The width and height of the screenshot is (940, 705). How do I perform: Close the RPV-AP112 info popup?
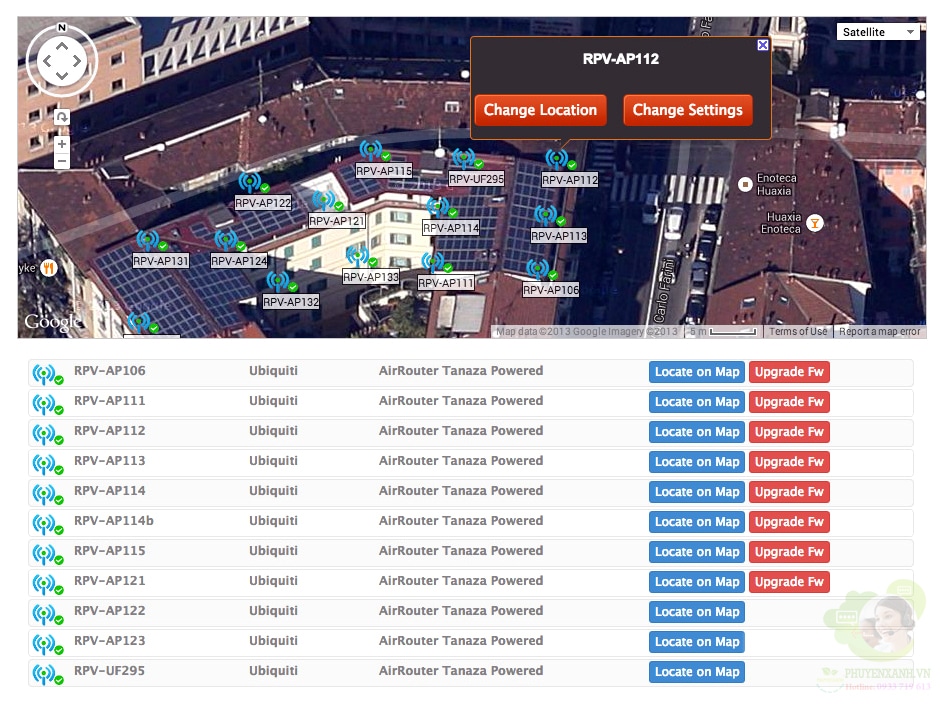pos(763,45)
